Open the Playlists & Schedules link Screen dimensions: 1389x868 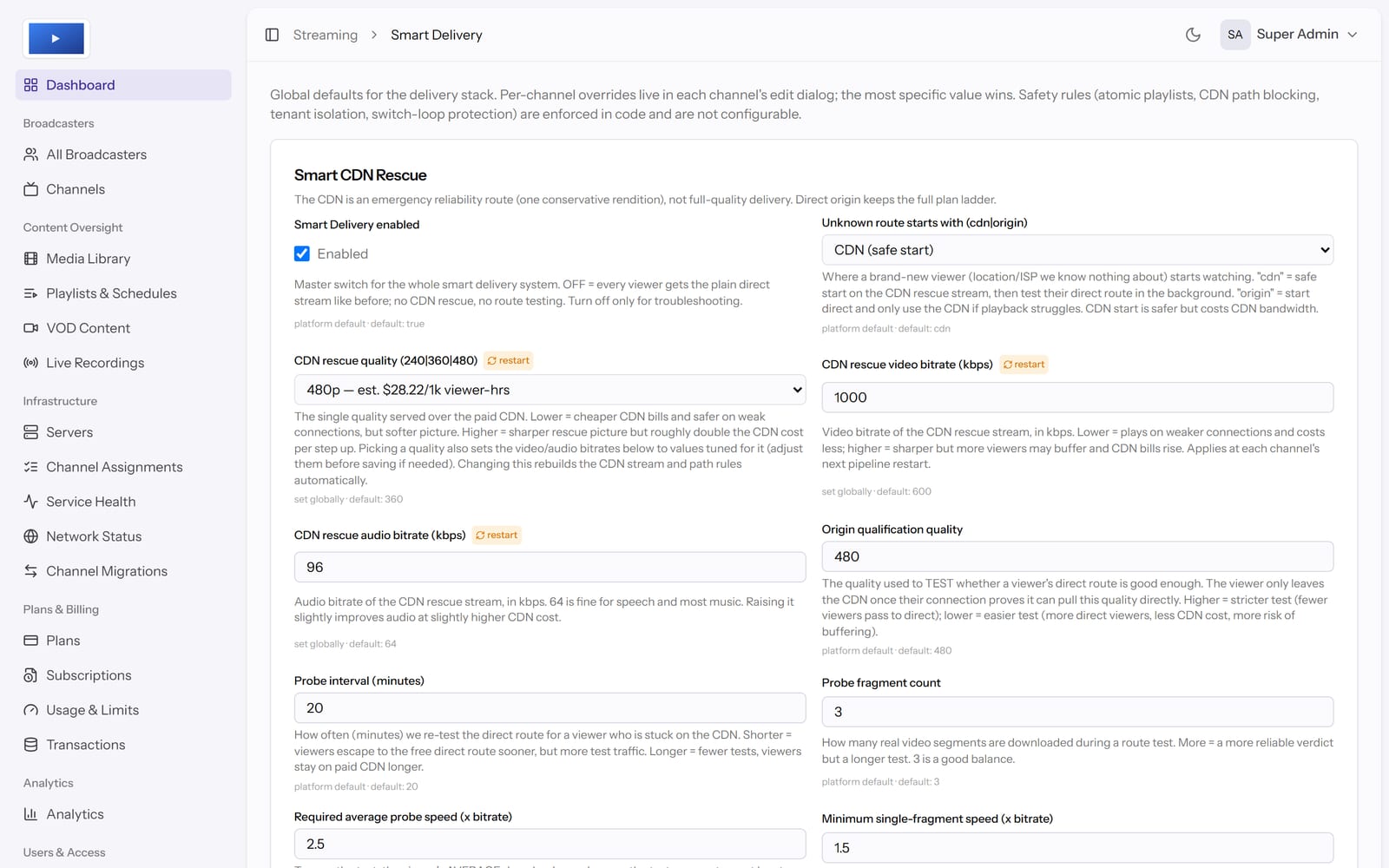click(123, 293)
